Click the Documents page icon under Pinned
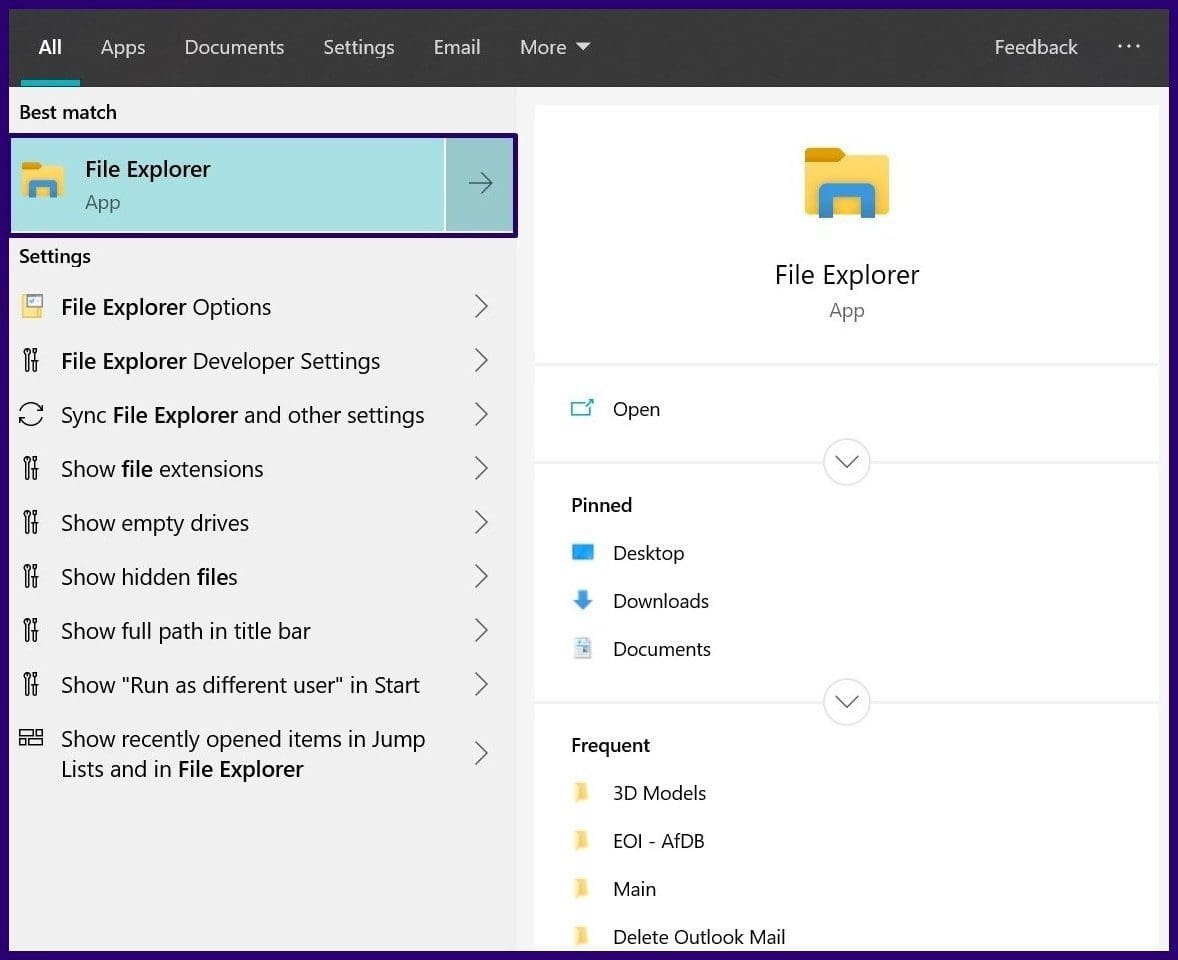This screenshot has height=960, width=1178. (582, 648)
